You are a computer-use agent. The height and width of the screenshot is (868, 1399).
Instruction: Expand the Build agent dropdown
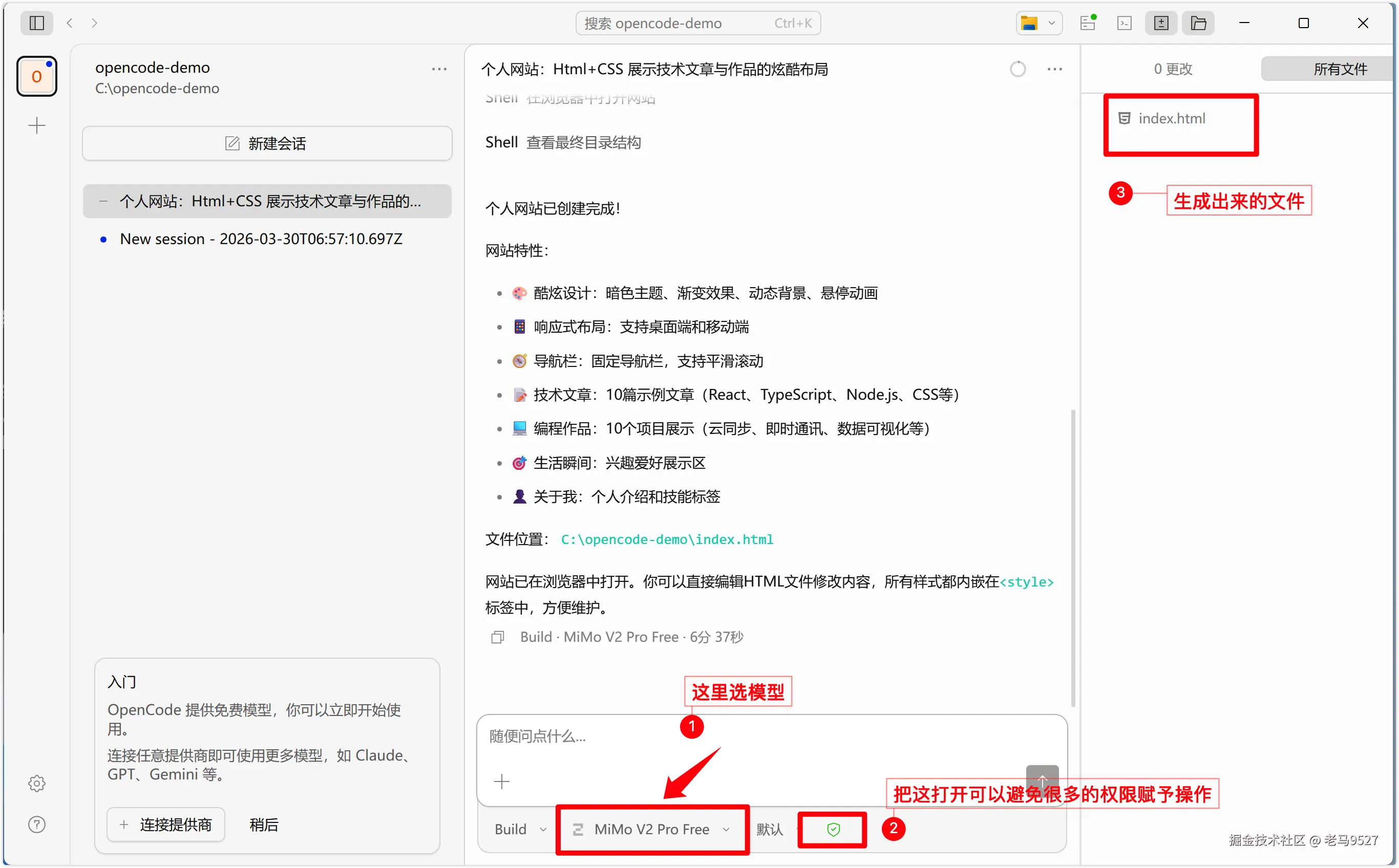(520, 829)
